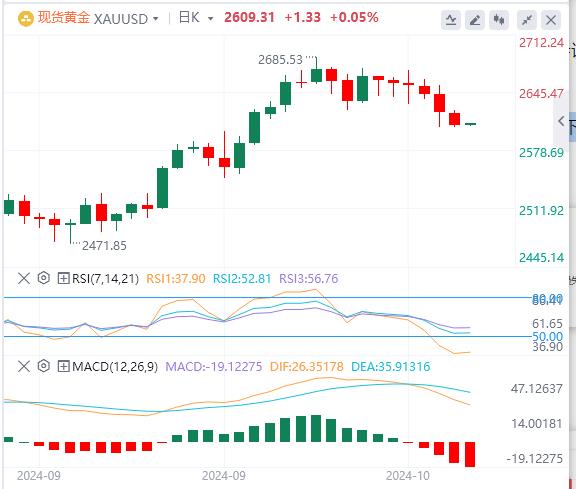Select the MACD:-19.12275 legend value

[214, 367]
